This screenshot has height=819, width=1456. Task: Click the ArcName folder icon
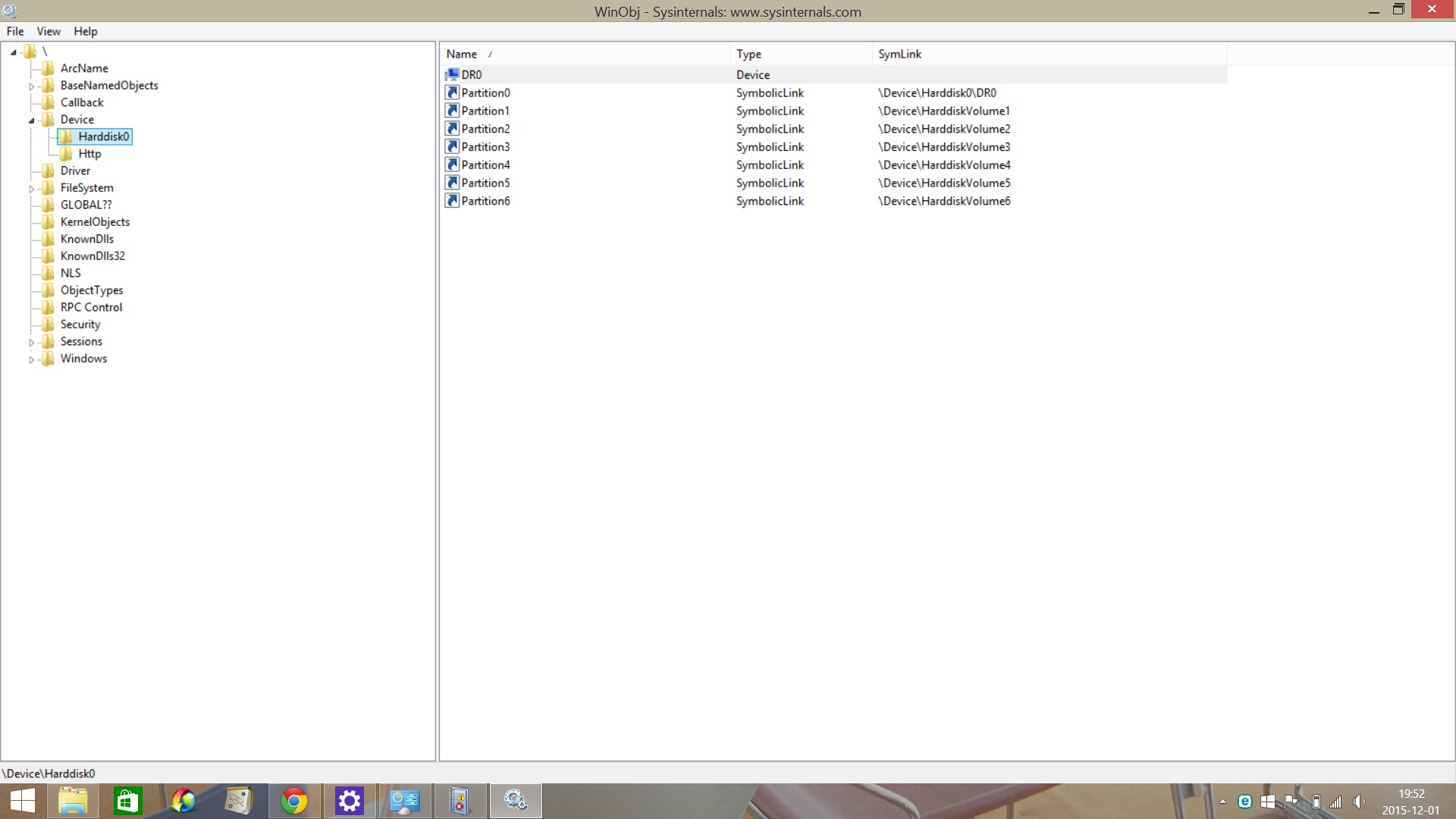click(49, 68)
